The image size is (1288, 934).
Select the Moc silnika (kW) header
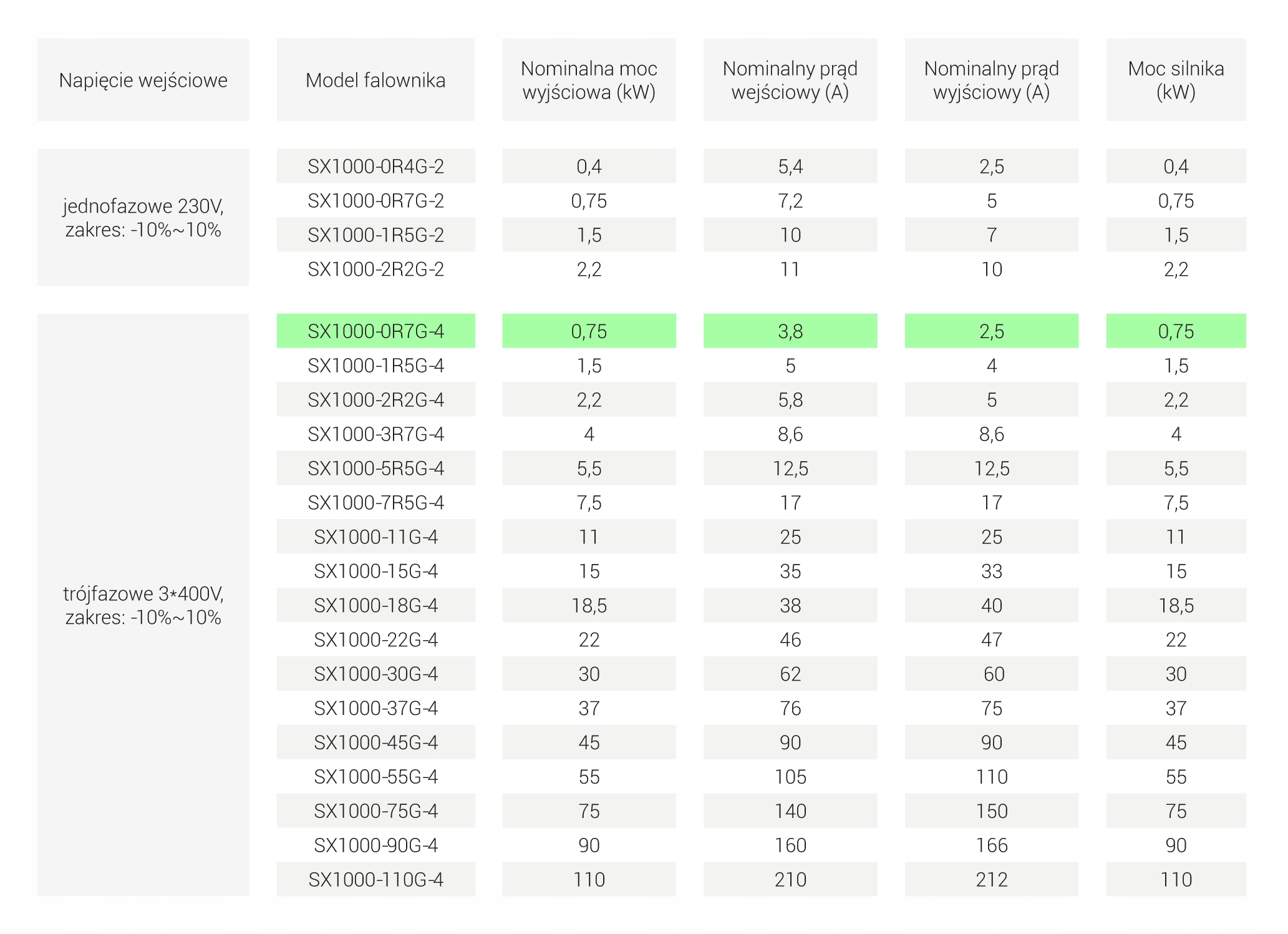pyautogui.click(x=1176, y=80)
